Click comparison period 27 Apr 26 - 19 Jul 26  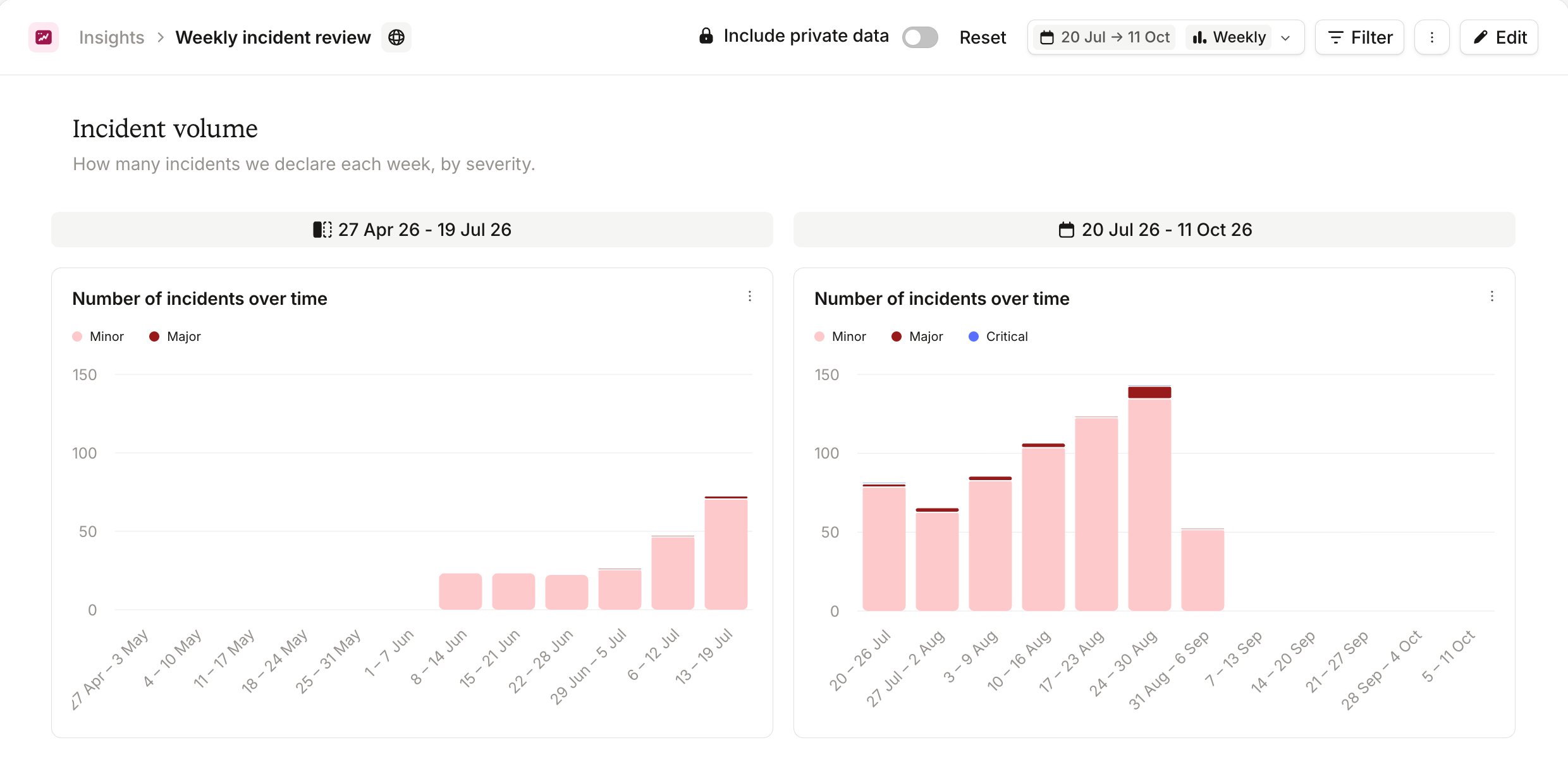point(412,230)
